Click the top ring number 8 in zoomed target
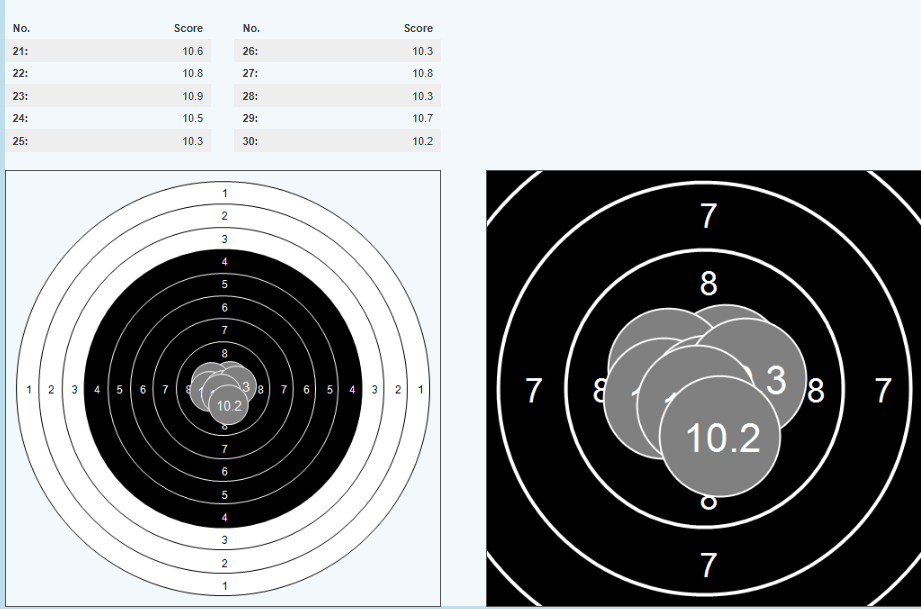The height and width of the screenshot is (609, 921). pos(708,284)
